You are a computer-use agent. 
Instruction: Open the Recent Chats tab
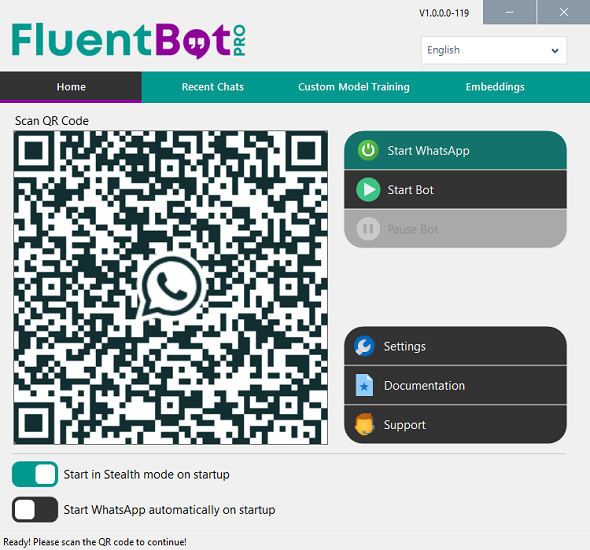(213, 87)
